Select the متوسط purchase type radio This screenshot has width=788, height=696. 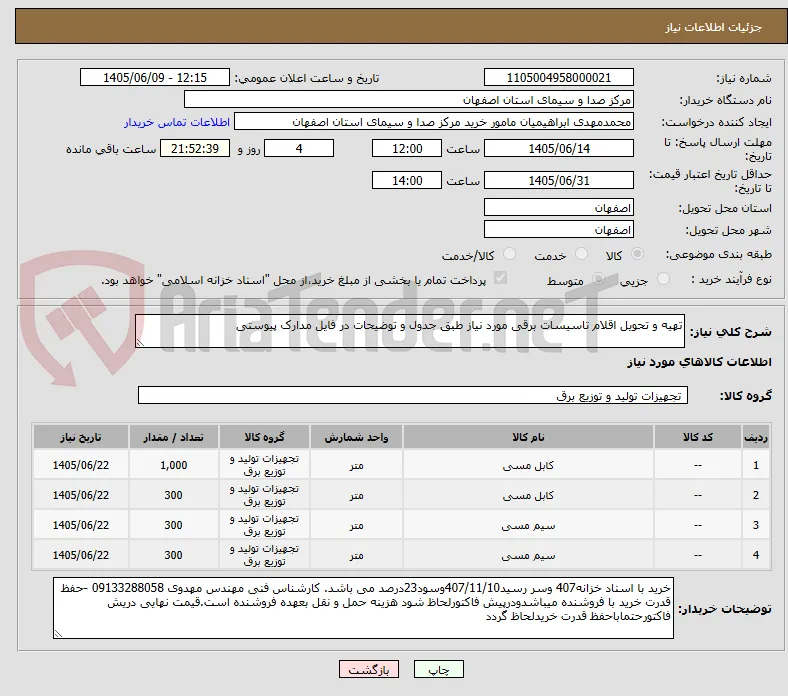point(598,278)
